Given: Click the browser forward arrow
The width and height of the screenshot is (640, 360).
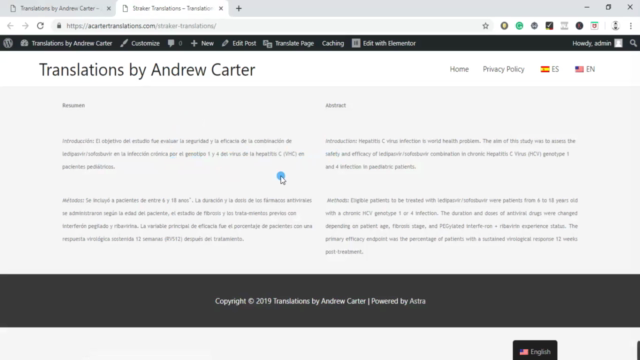Looking at the screenshot, I should [x=25, y=26].
